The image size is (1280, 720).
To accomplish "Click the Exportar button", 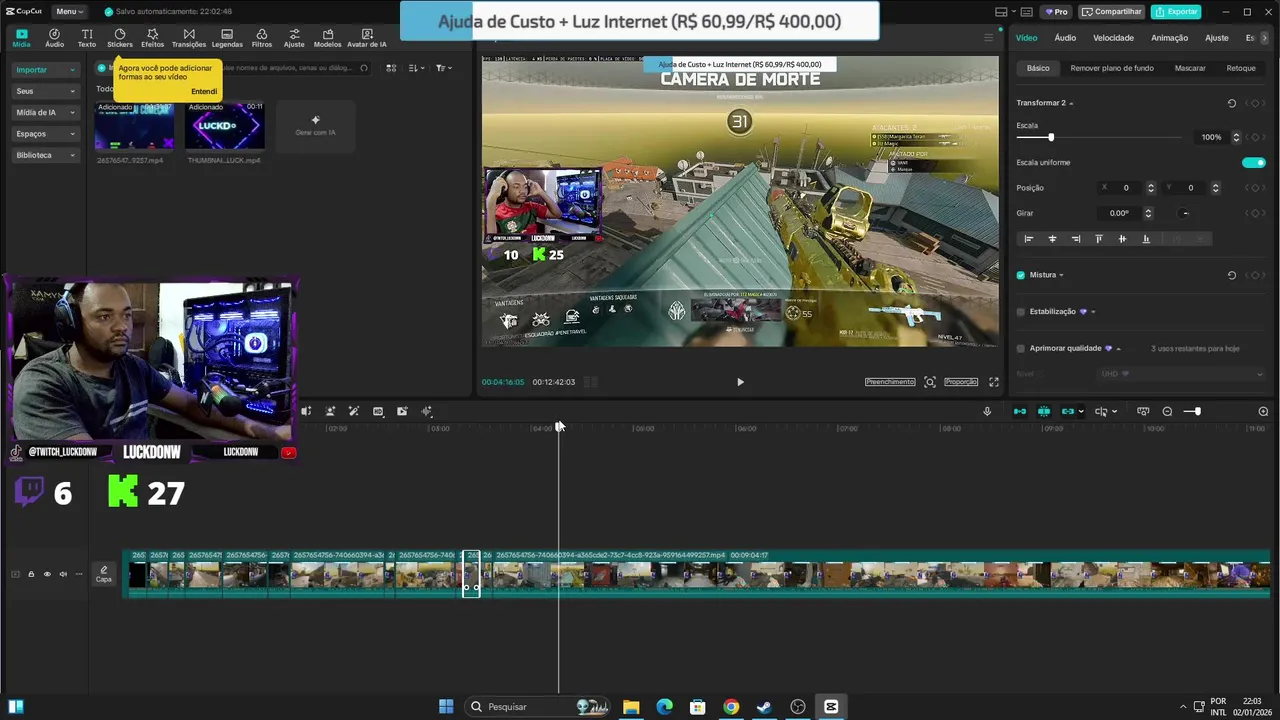I will (x=1176, y=11).
